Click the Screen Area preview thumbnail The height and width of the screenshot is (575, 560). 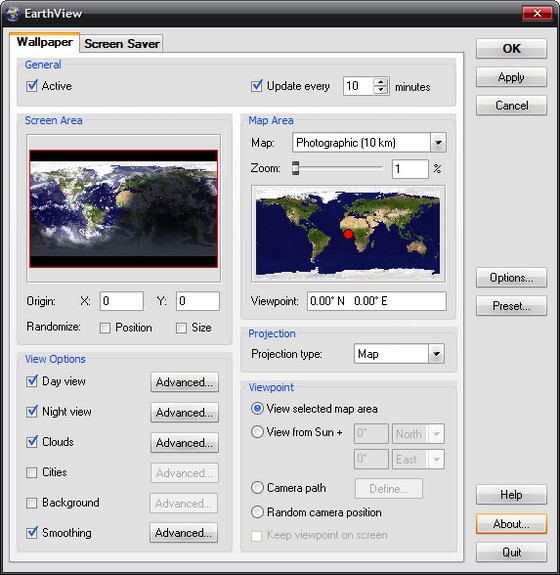click(x=124, y=208)
